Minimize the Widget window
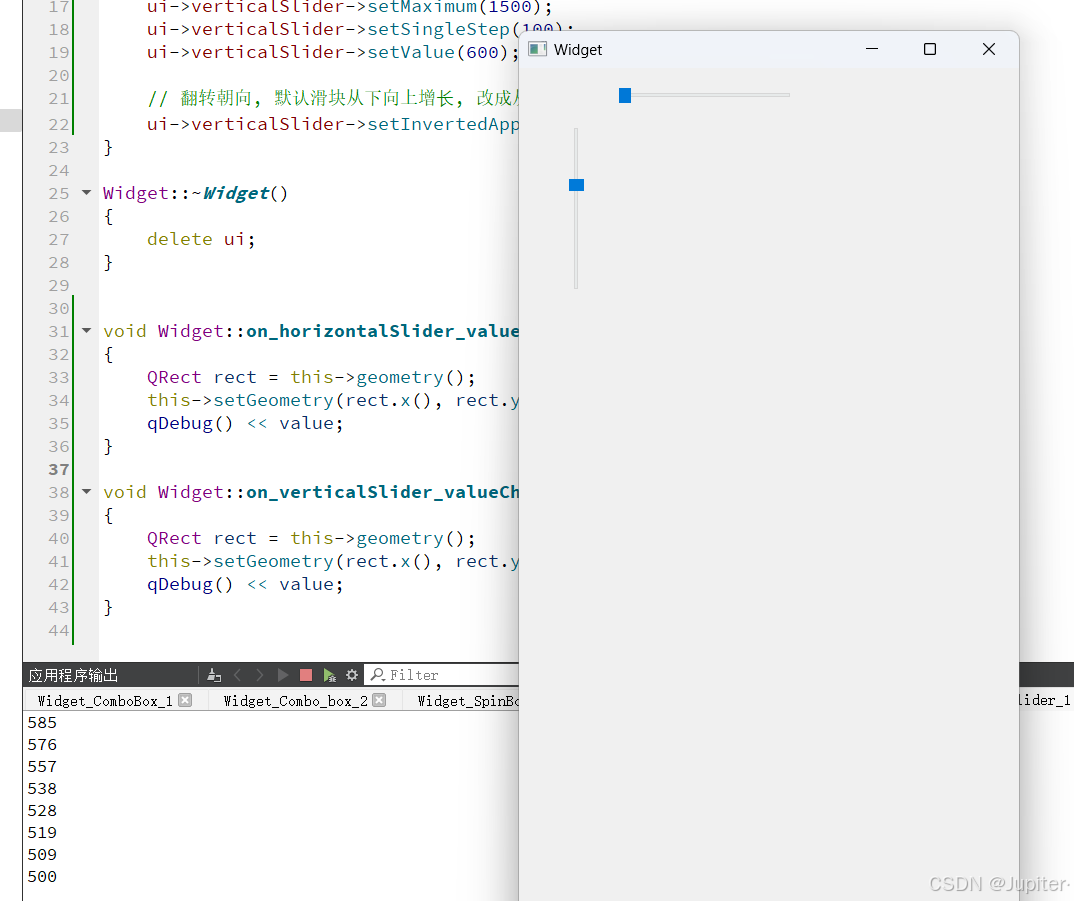 click(872, 49)
